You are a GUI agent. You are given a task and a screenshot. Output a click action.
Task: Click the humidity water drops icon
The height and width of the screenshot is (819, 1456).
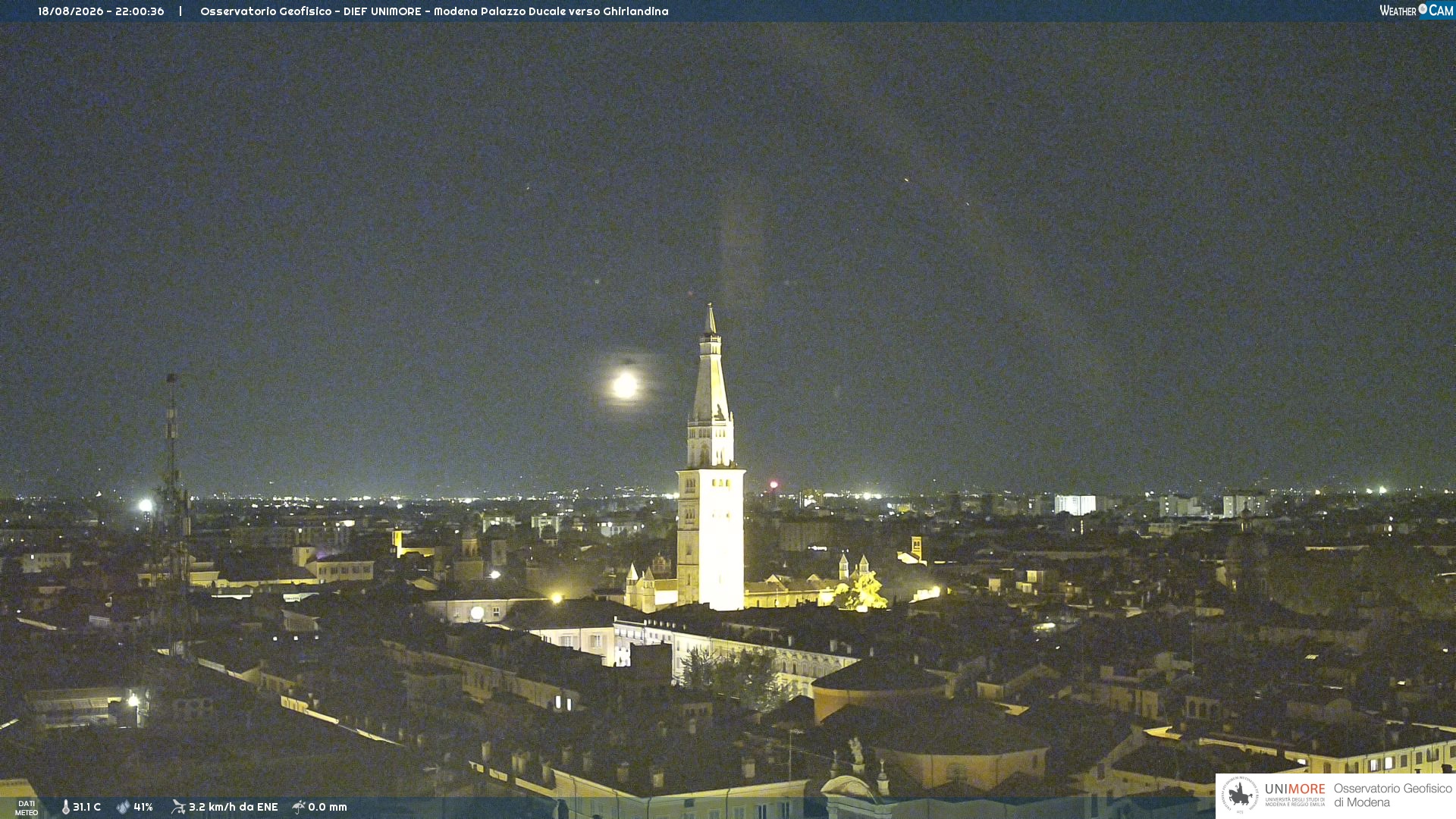123,807
